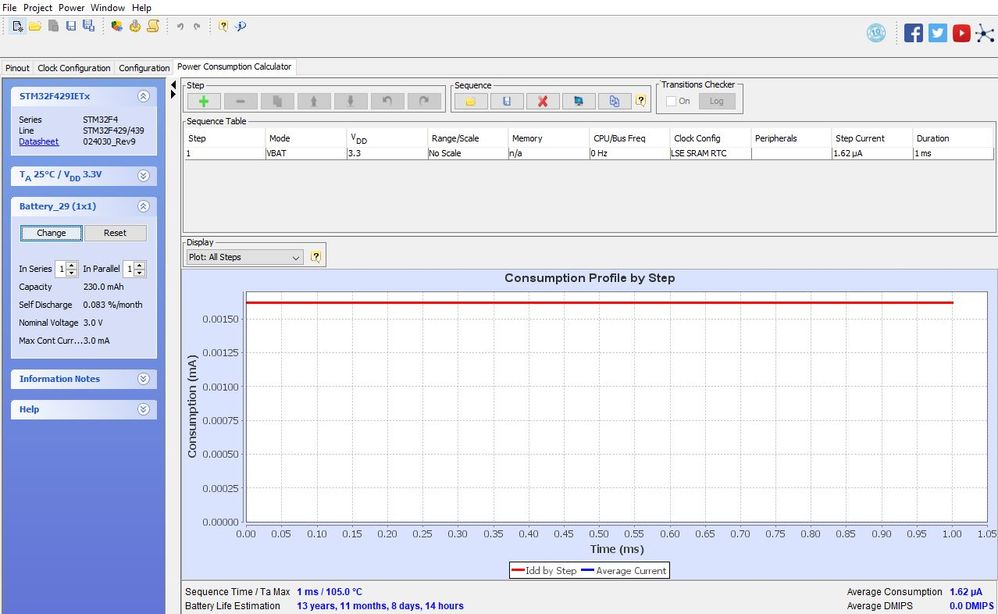The height and width of the screenshot is (614, 998).
Task: Click the Idd by Step legend entry
Action: point(544,571)
